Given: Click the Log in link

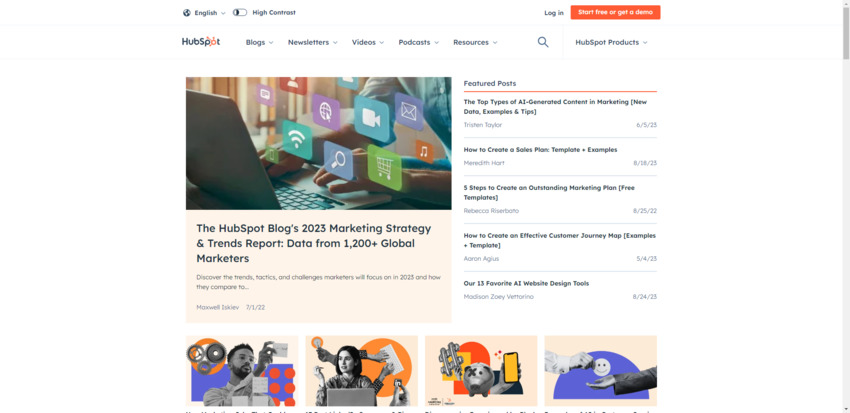Looking at the screenshot, I should (553, 12).
